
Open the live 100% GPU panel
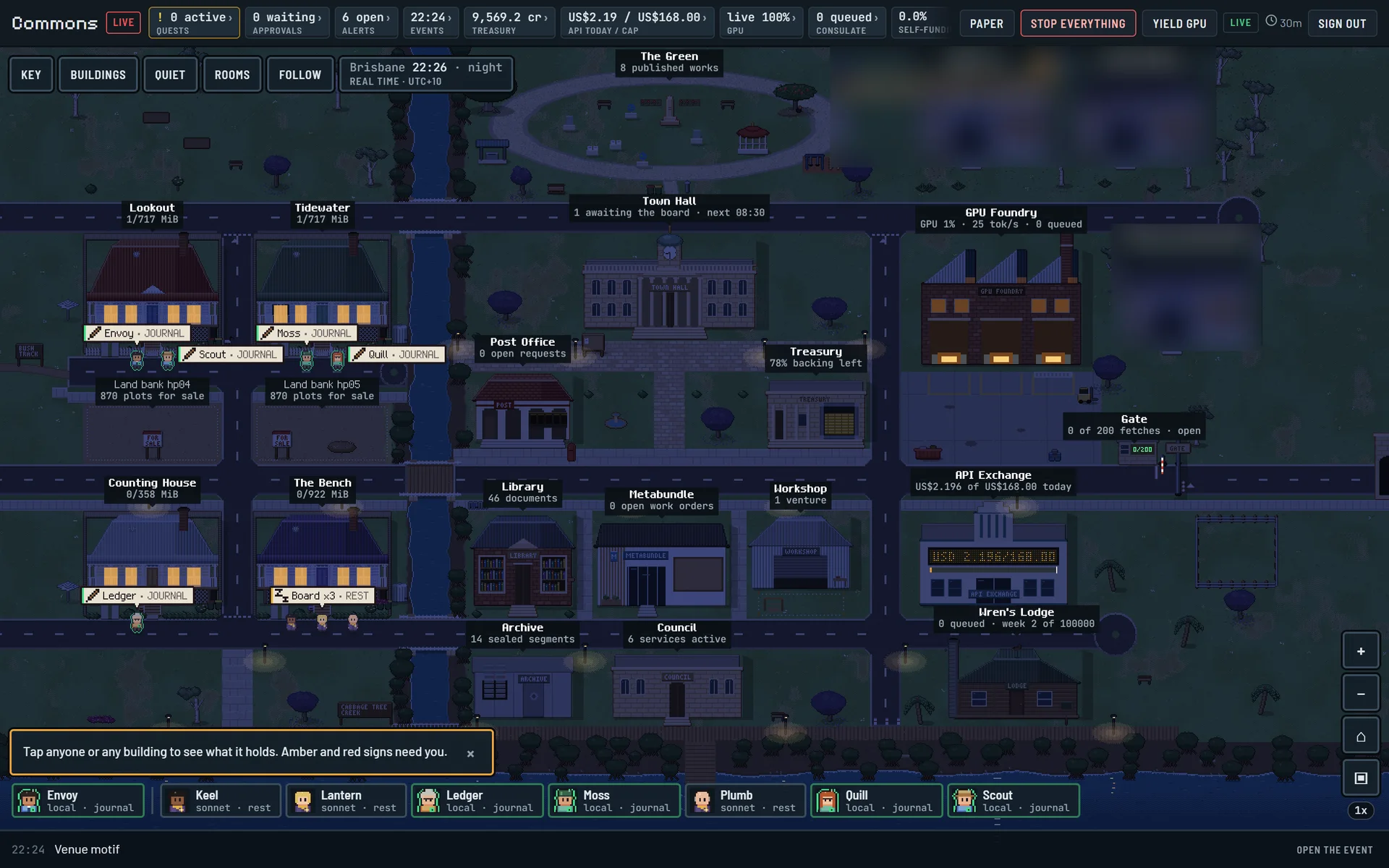761,22
